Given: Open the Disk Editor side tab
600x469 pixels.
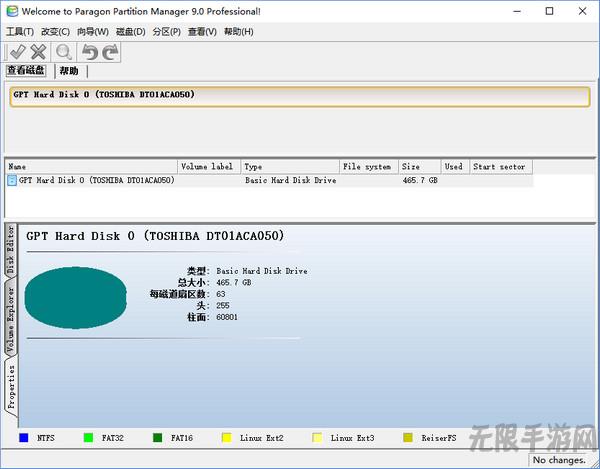Looking at the screenshot, I should [x=11, y=249].
